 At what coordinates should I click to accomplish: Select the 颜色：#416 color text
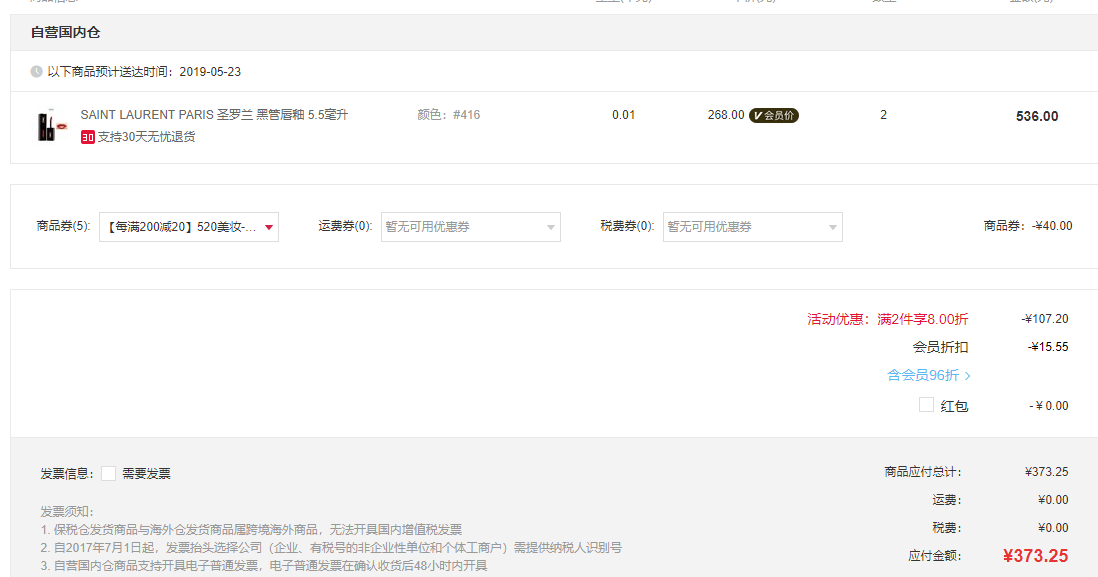(x=449, y=115)
